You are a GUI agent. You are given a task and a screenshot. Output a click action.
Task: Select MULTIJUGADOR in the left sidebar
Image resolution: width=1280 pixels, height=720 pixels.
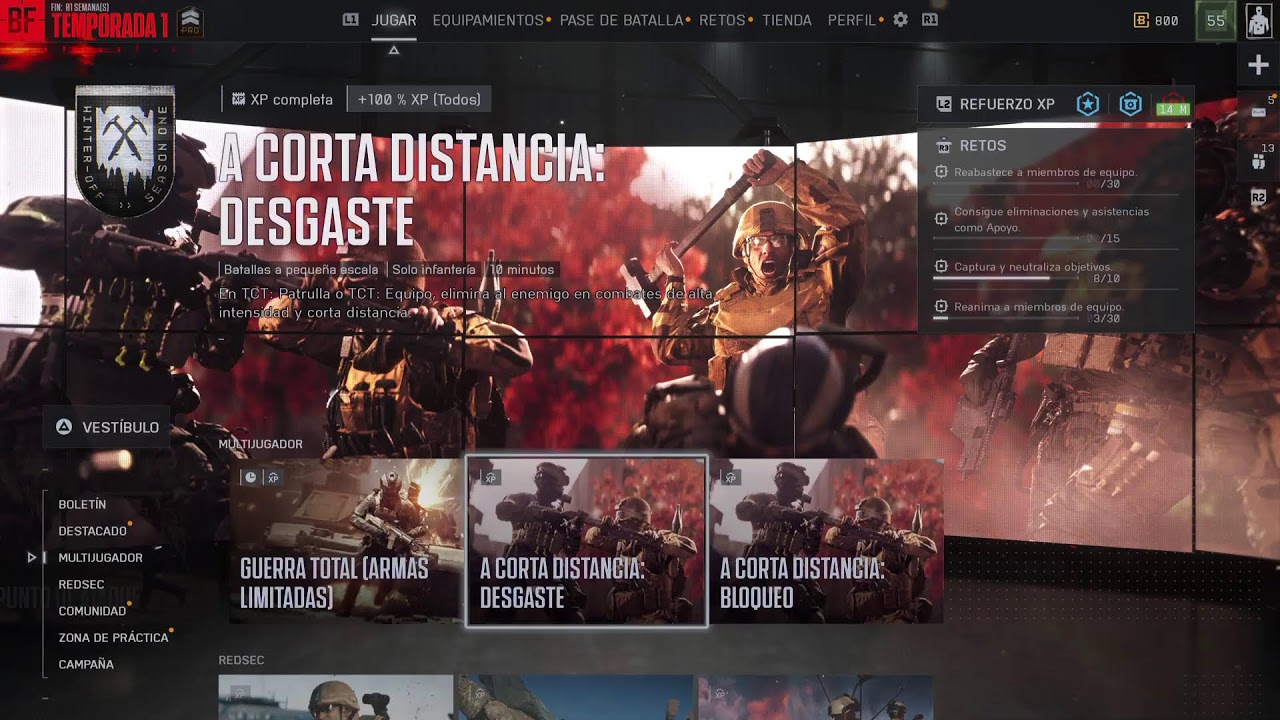pos(100,558)
